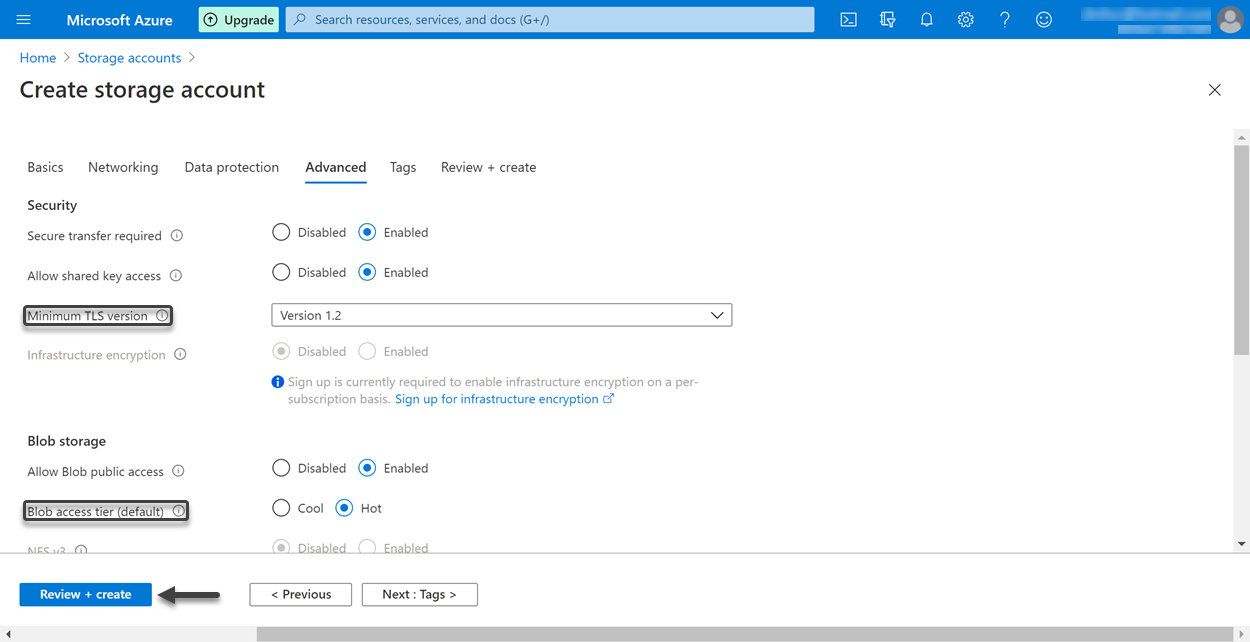This screenshot has height=642, width=1250.
Task: Click the info icon beside Infrastructure encryption
Action: pos(180,355)
